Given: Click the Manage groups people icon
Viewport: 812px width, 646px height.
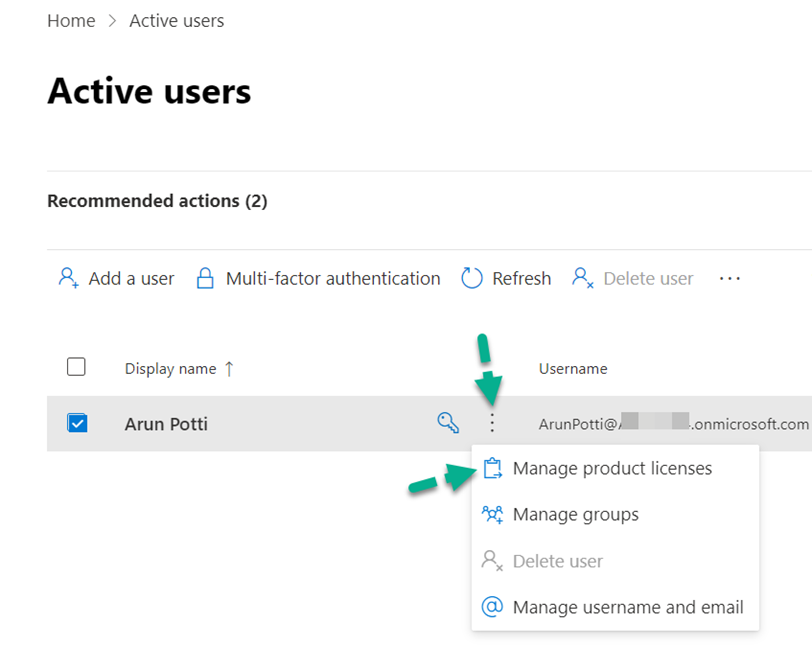Looking at the screenshot, I should [x=492, y=514].
